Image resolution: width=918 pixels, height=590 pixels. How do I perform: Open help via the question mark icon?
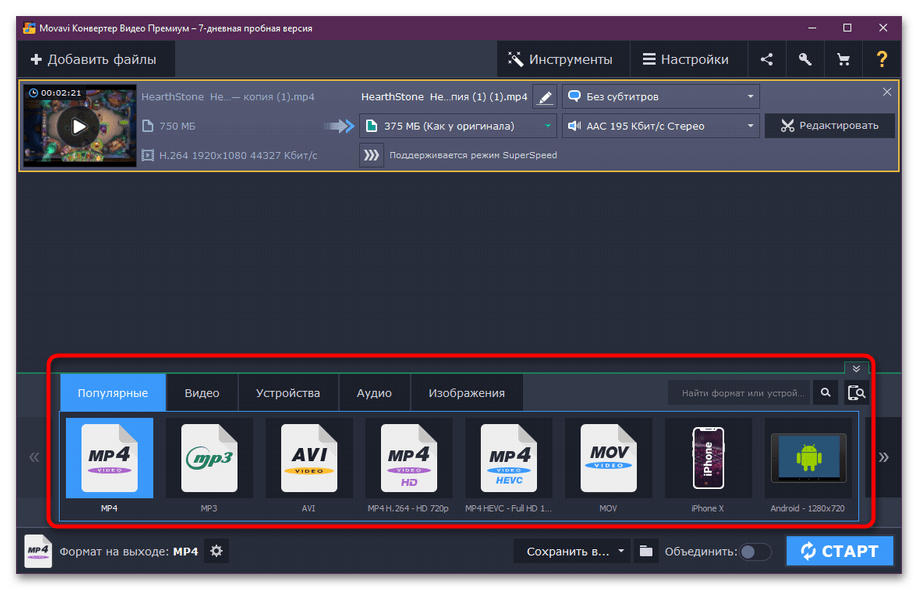click(882, 59)
